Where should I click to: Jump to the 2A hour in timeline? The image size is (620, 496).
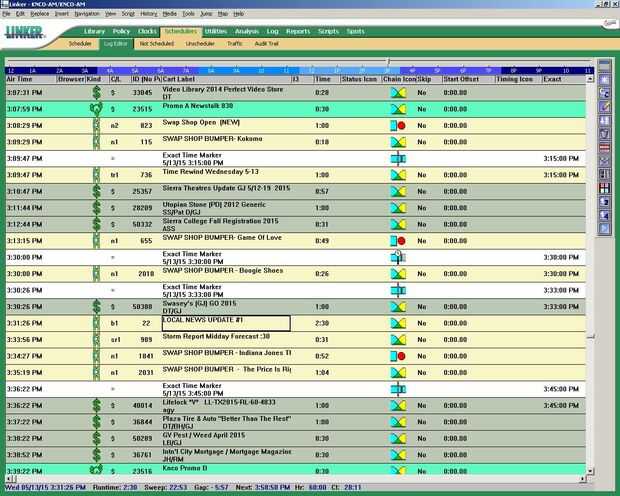tap(59, 71)
